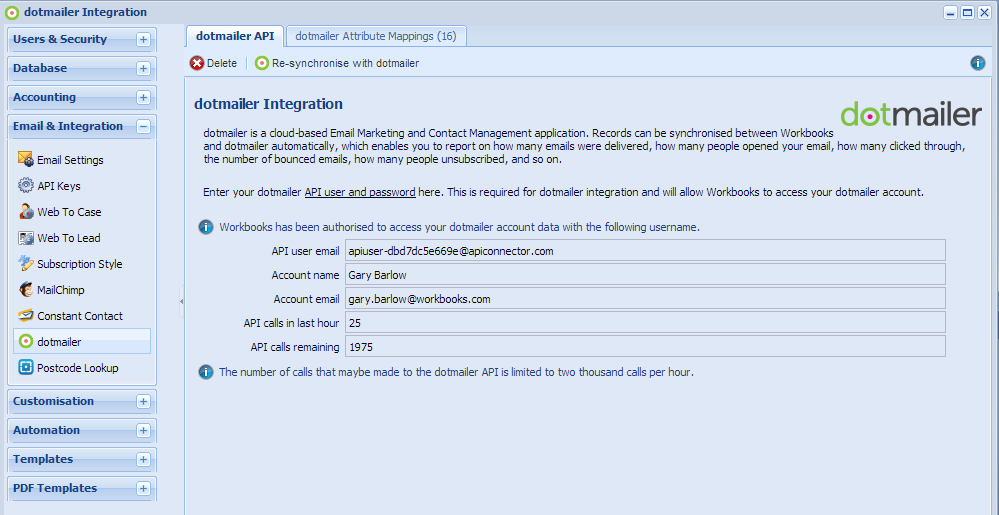Open Email Settings in the sidebar
The image size is (999, 515).
click(x=70, y=160)
